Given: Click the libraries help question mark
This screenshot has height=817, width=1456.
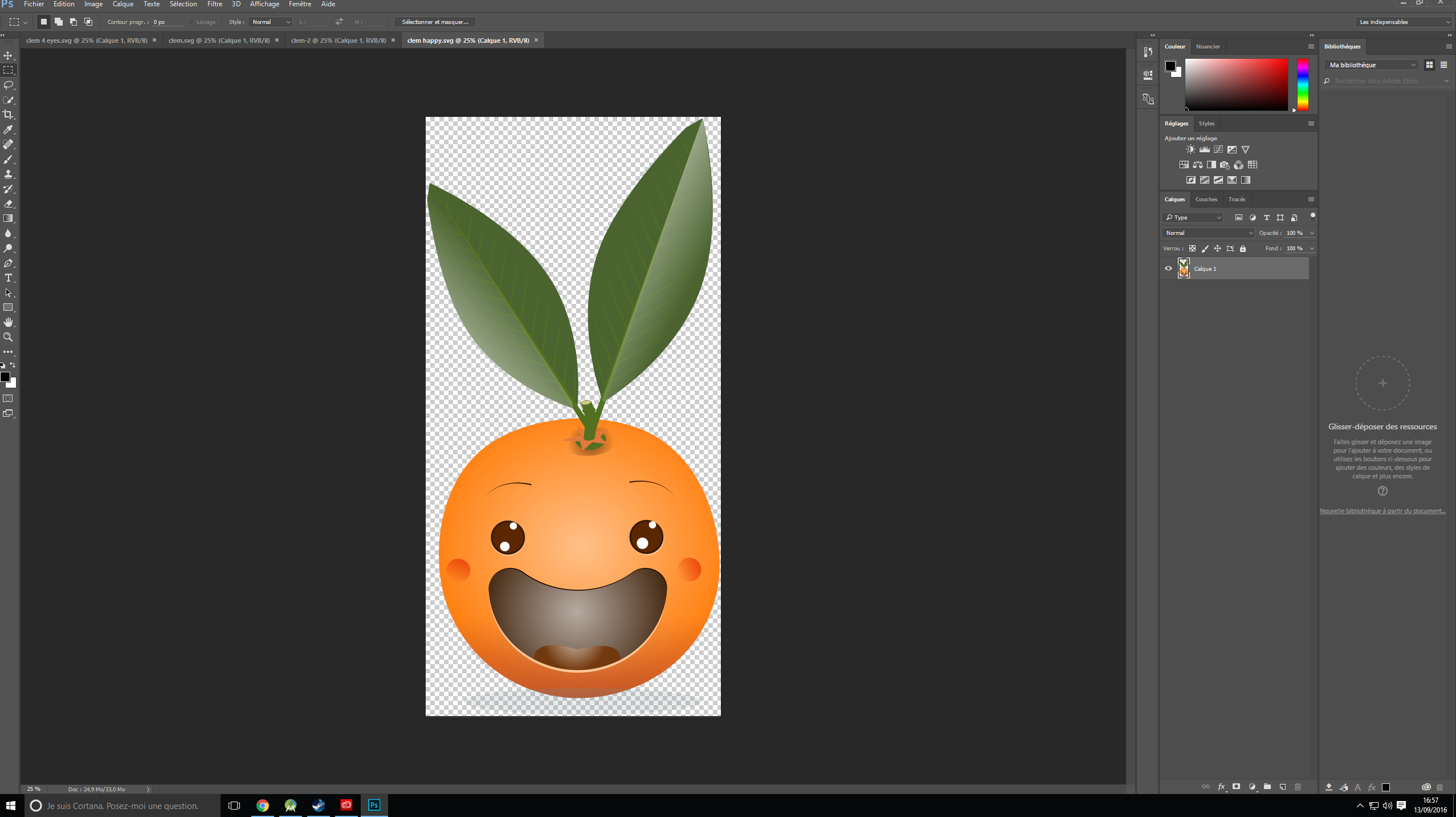Looking at the screenshot, I should [x=1382, y=491].
